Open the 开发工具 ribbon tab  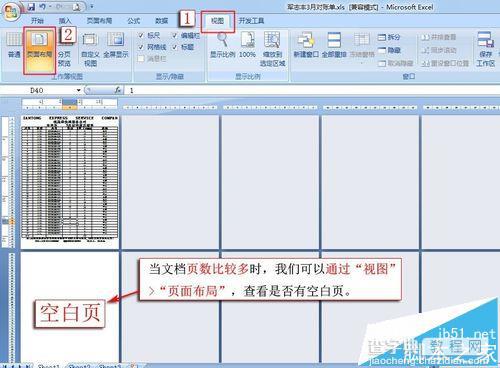click(251, 21)
